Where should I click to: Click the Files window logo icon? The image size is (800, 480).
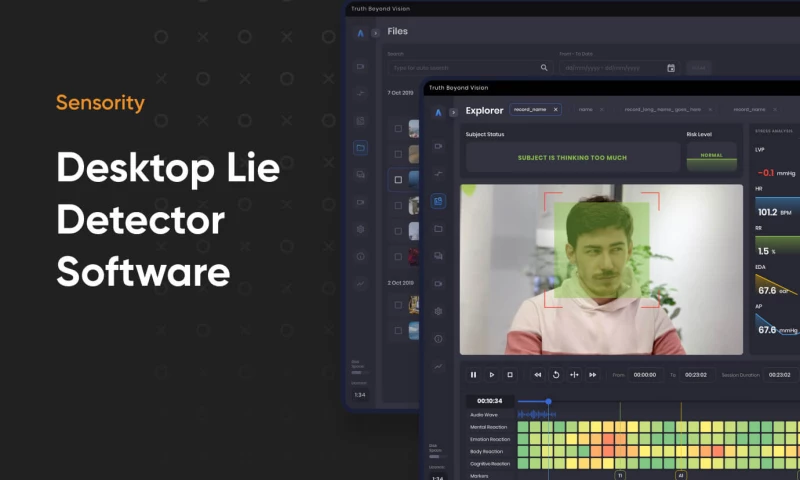point(360,33)
